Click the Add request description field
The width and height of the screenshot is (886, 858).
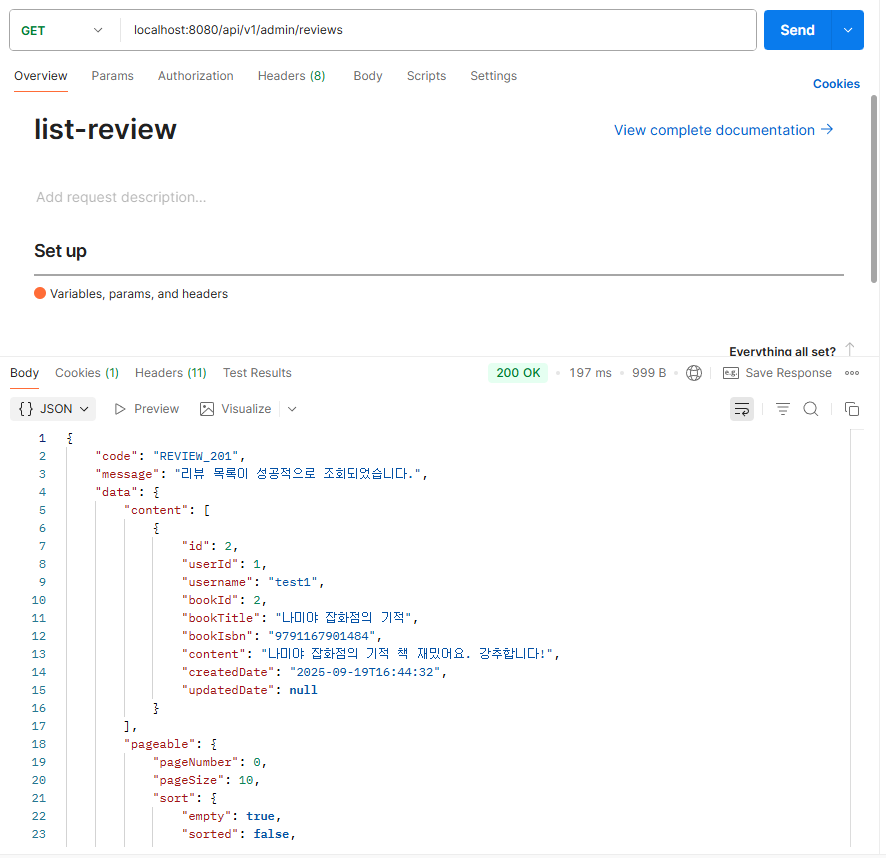pos(121,197)
